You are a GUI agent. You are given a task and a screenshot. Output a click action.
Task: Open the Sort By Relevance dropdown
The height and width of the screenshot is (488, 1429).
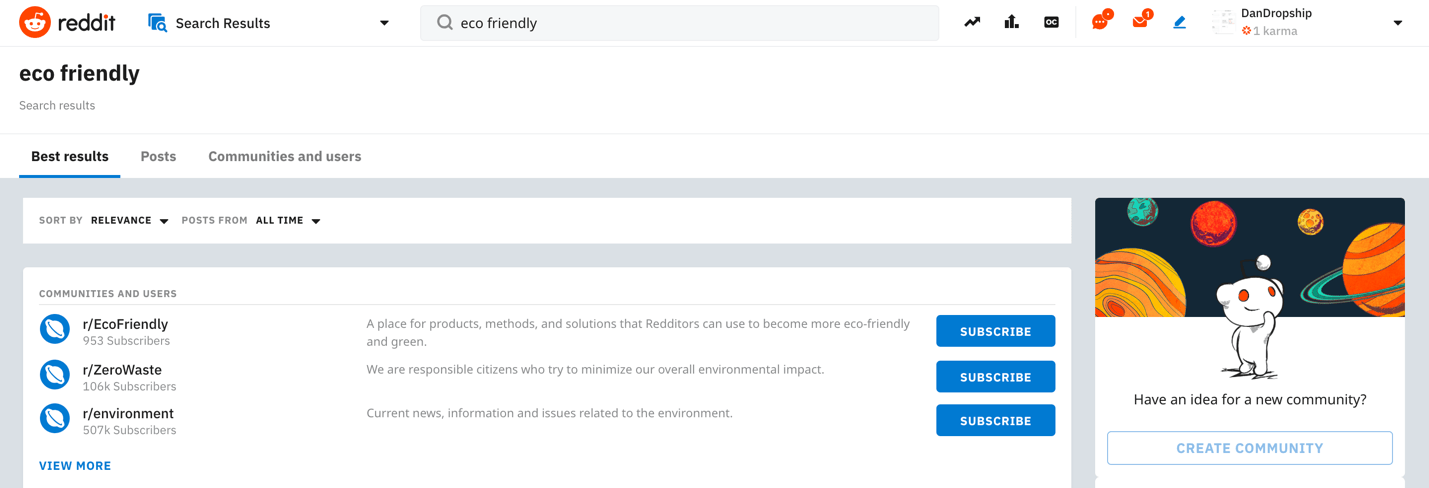coord(129,221)
